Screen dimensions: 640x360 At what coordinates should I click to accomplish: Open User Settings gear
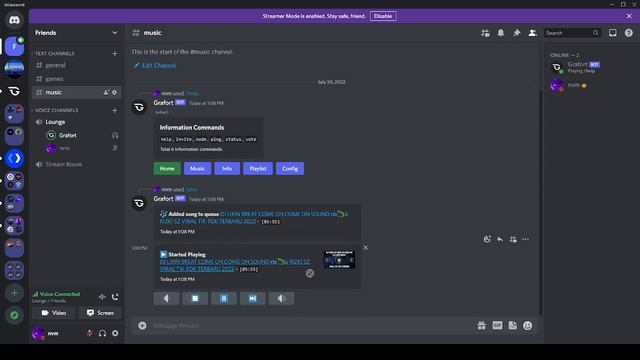[x=116, y=333]
